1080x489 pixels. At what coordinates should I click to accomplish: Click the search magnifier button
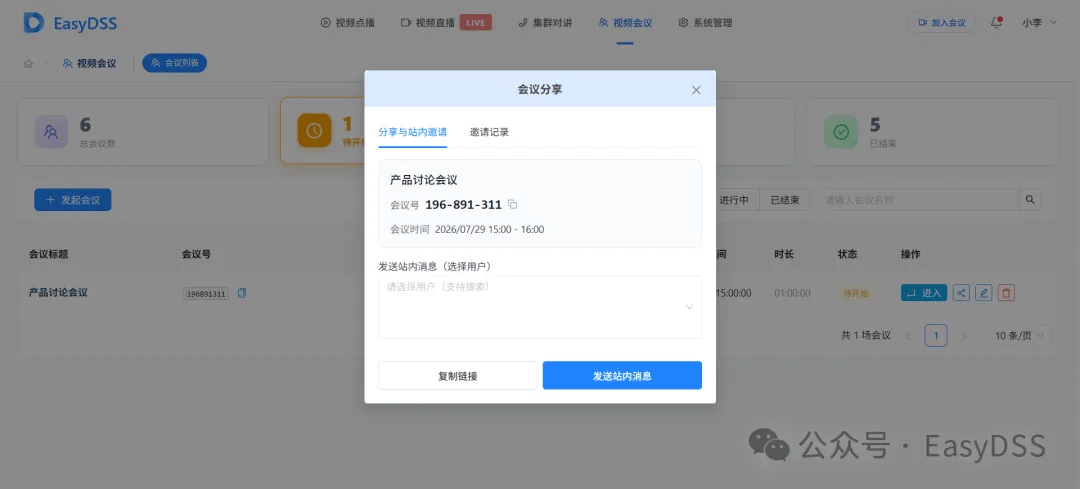1030,200
